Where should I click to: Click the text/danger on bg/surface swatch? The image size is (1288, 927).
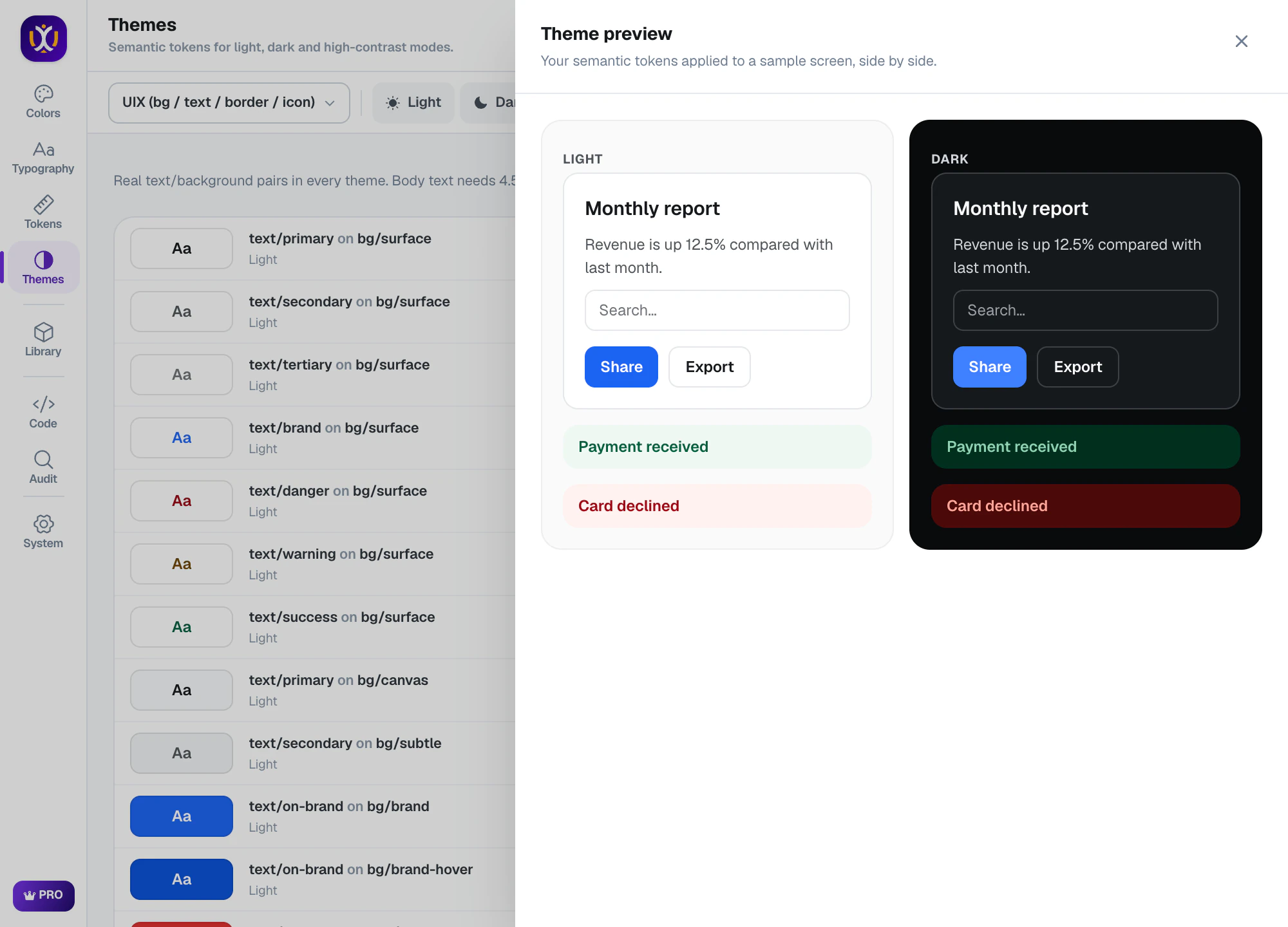(x=182, y=501)
